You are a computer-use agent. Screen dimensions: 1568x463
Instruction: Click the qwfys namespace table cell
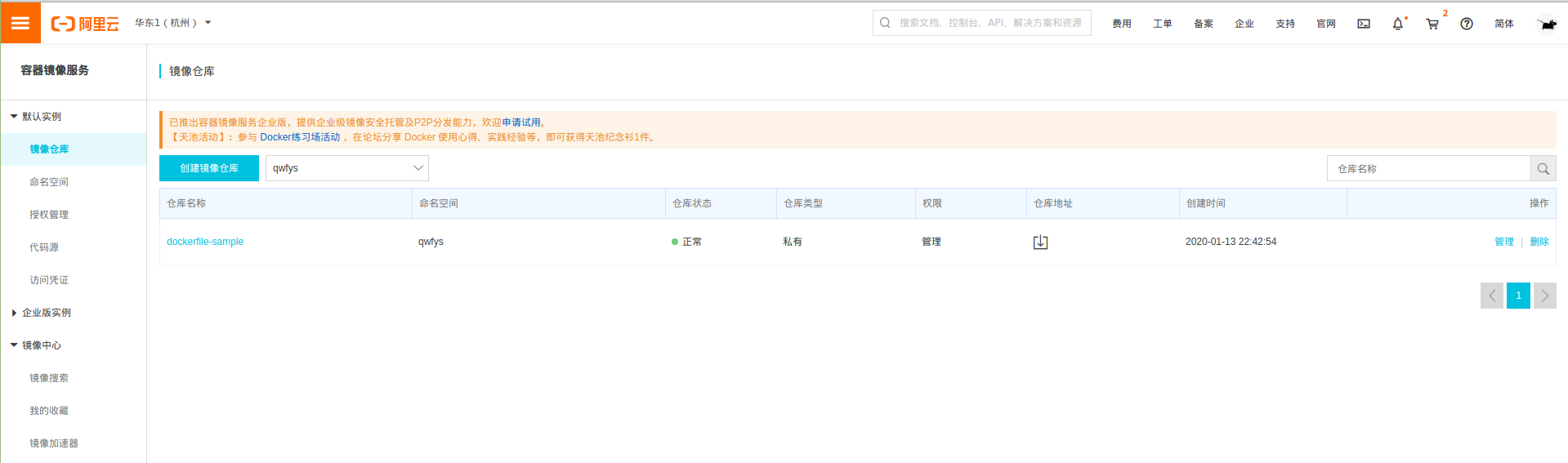(431, 242)
